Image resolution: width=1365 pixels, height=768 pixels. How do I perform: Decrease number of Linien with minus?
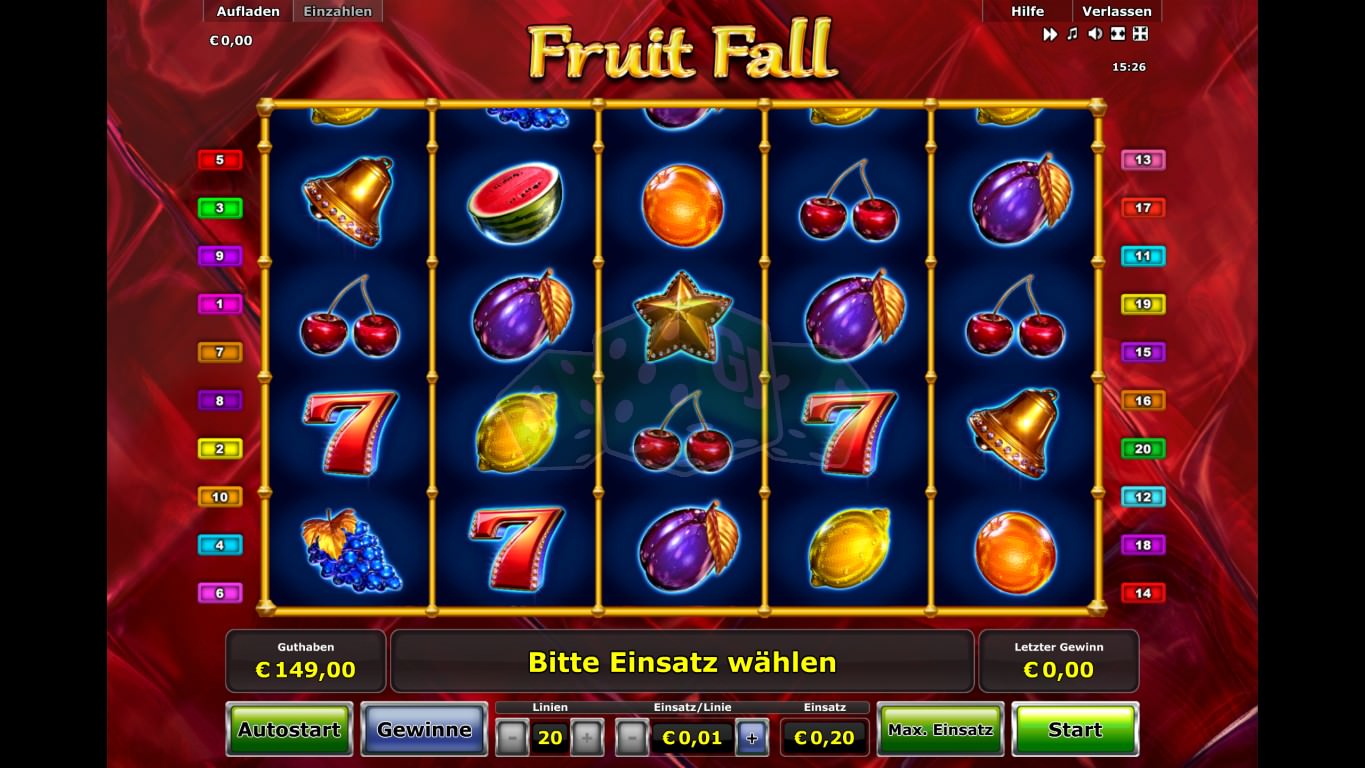point(512,739)
